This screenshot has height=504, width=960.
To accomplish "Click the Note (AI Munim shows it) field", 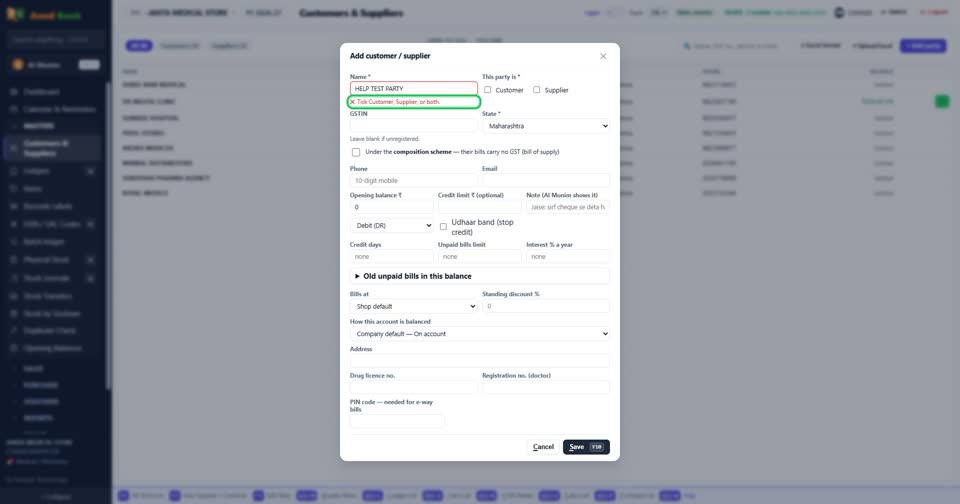I will click(568, 207).
